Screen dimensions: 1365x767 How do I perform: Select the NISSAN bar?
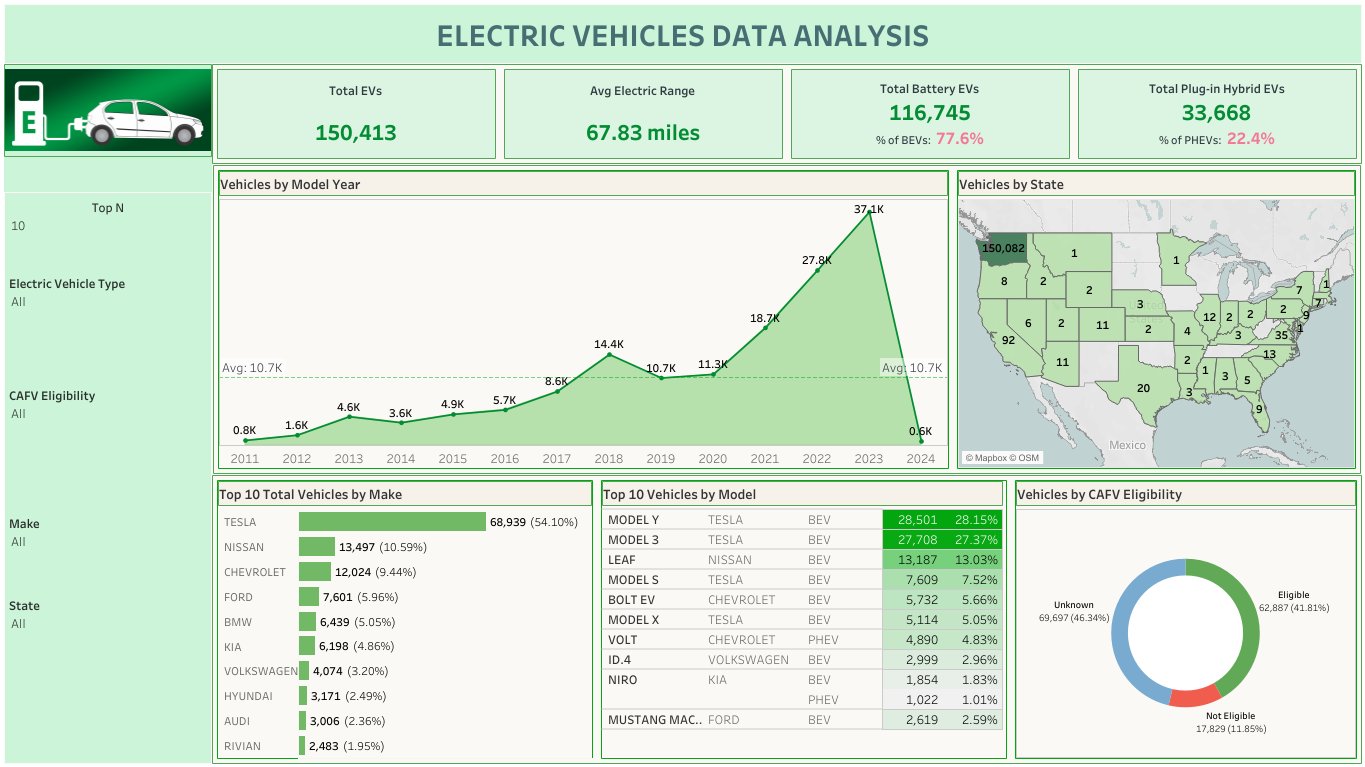click(x=317, y=547)
